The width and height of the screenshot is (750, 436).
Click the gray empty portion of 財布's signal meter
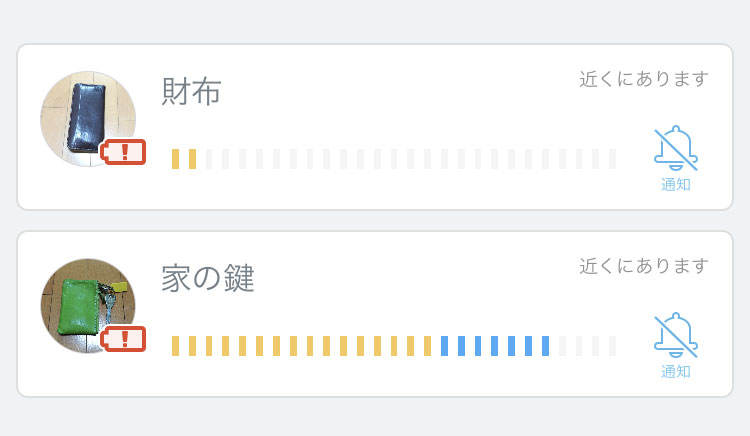pyautogui.click(x=411, y=159)
